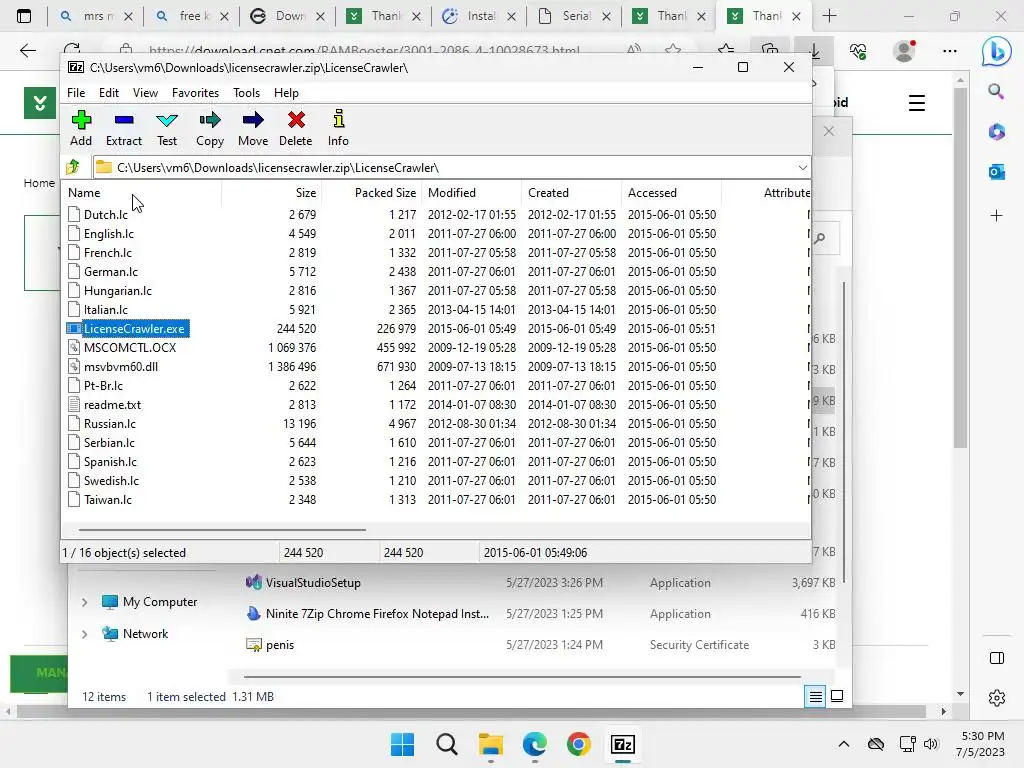Select the Dutch.lc file
This screenshot has width=1024, height=768.
tap(105, 214)
